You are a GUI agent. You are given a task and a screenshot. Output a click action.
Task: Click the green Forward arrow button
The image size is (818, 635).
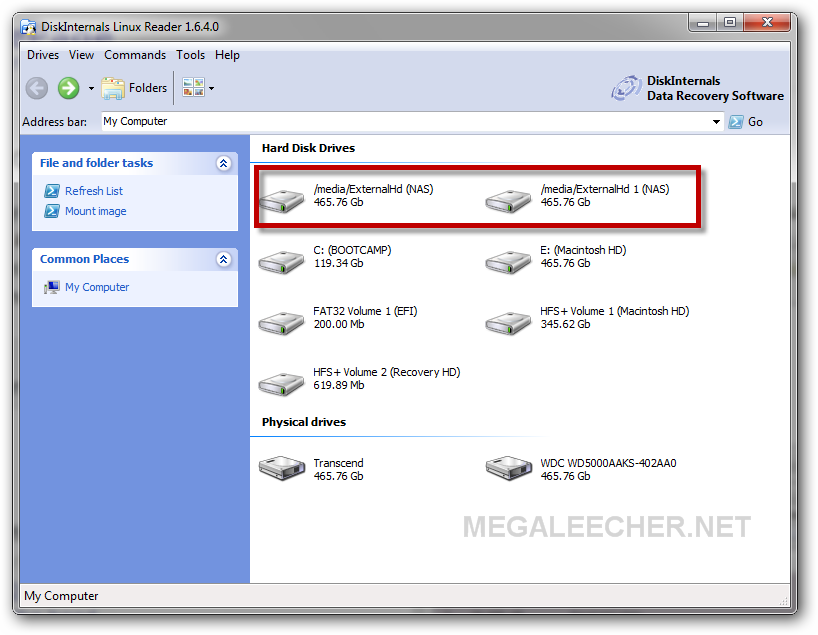click(68, 88)
